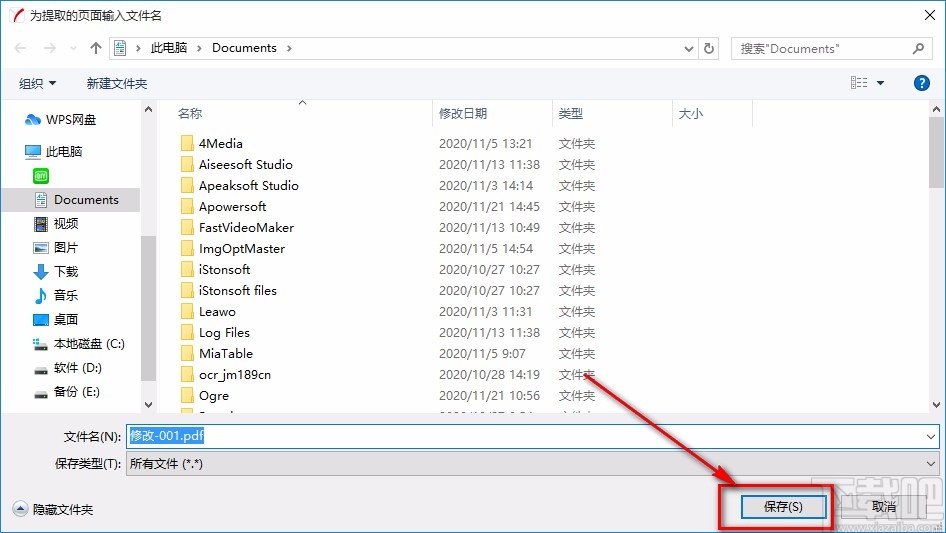Select 此电脑 in the sidebar

pos(53,152)
